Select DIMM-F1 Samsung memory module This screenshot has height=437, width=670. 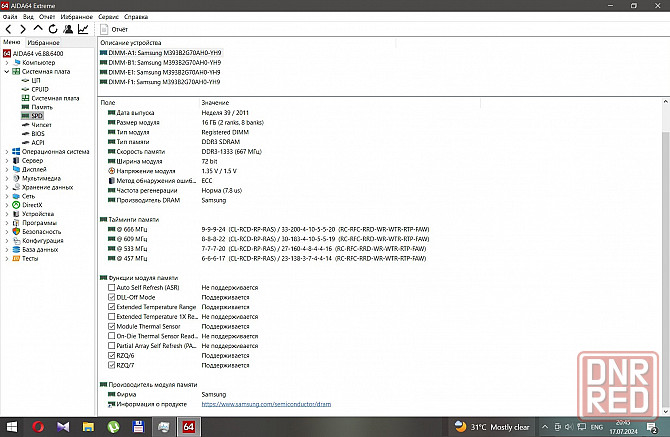click(x=161, y=82)
